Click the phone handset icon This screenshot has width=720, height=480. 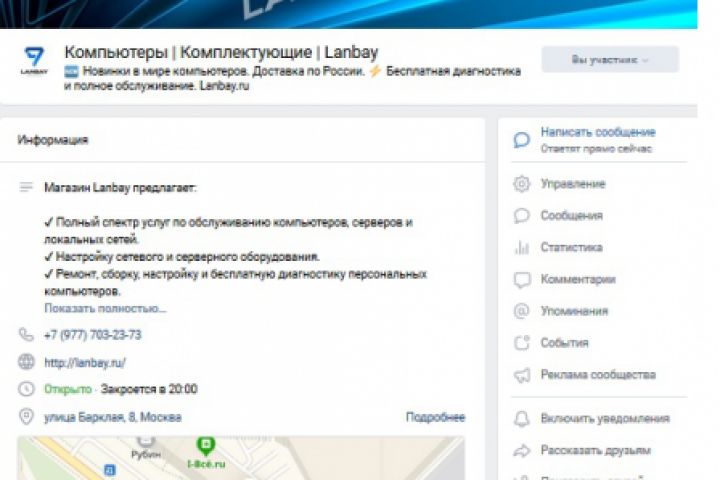[x=26, y=334]
